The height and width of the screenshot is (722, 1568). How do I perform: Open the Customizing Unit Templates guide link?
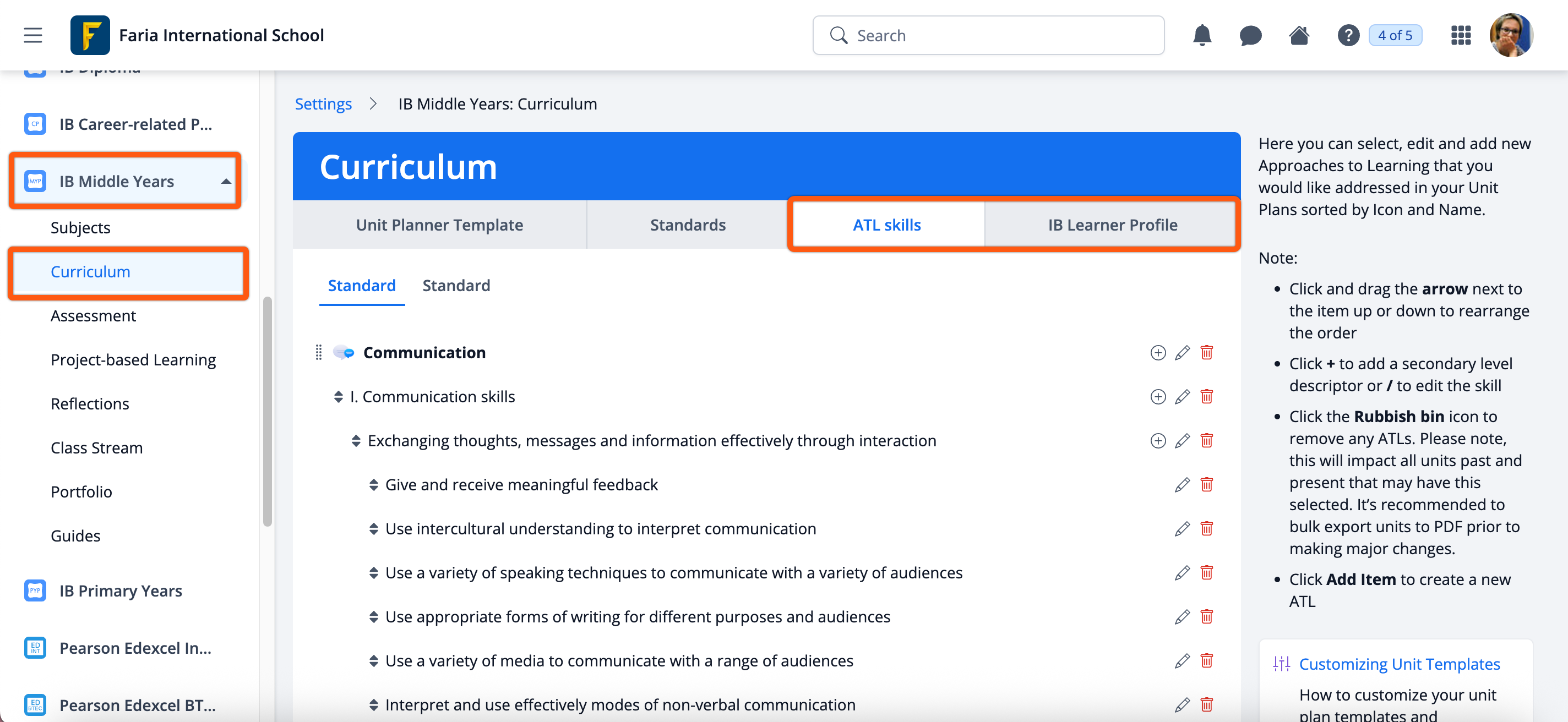[x=1399, y=664]
